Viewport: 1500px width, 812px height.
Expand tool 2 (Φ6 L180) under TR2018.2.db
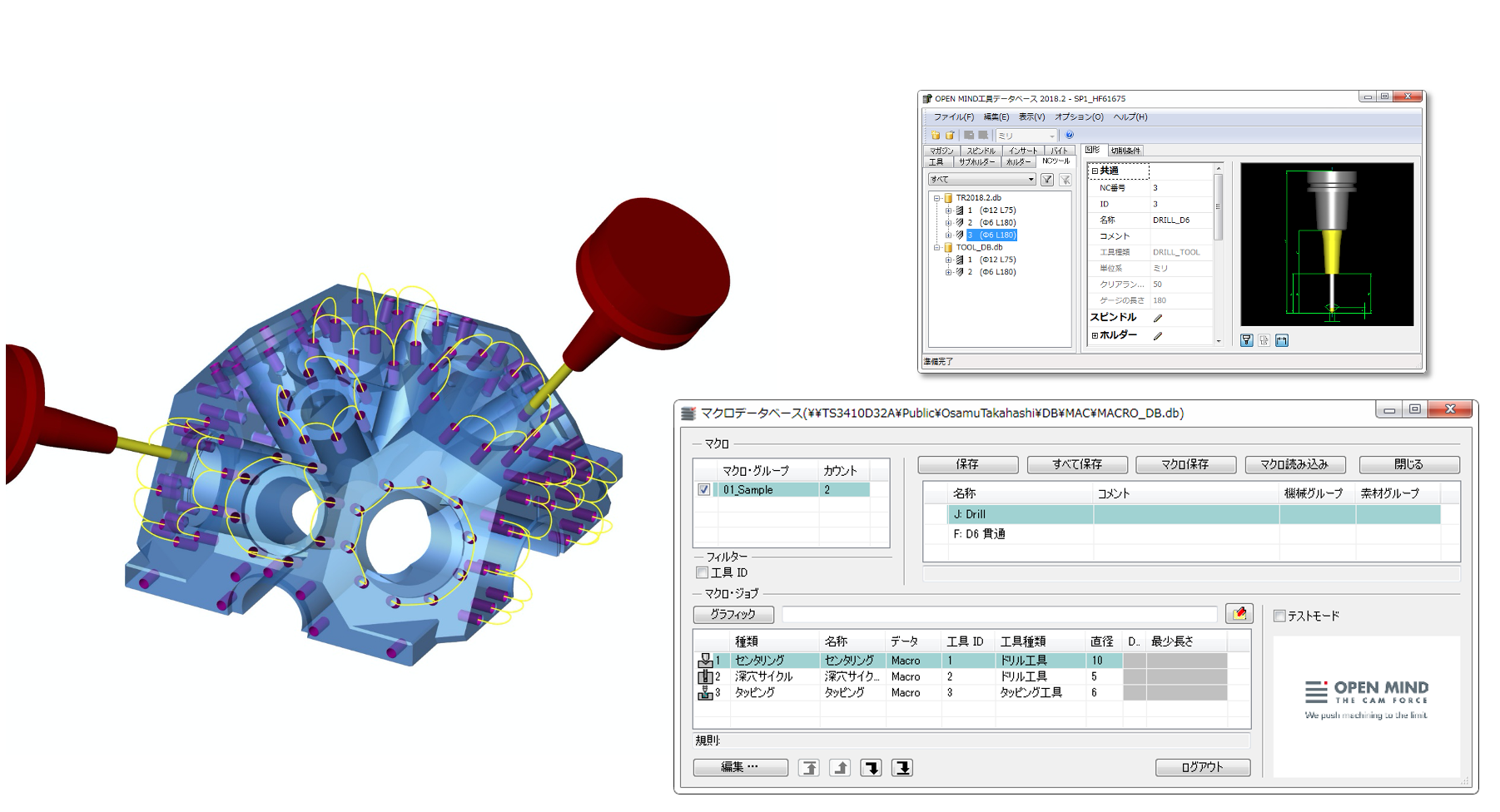tap(948, 223)
